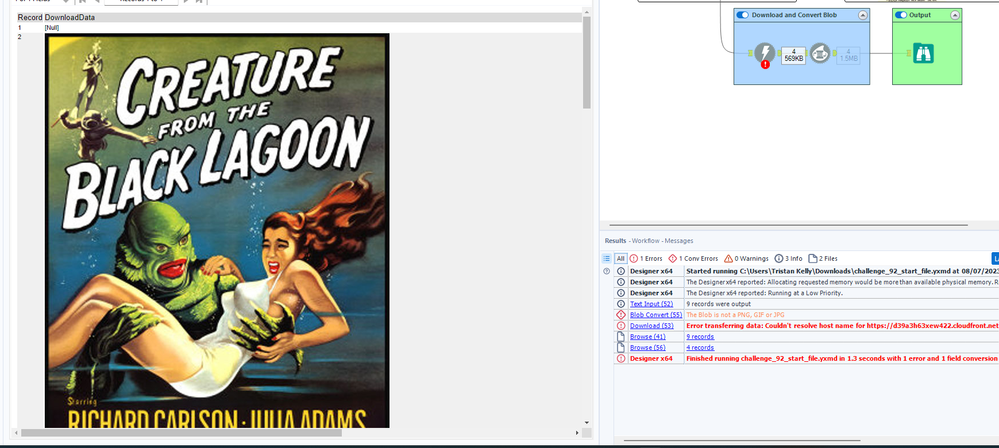Click scroll-left arrow of browse horizontal scrollbar
Screen dimensions: 999x448
pyautogui.click(x=15, y=433)
